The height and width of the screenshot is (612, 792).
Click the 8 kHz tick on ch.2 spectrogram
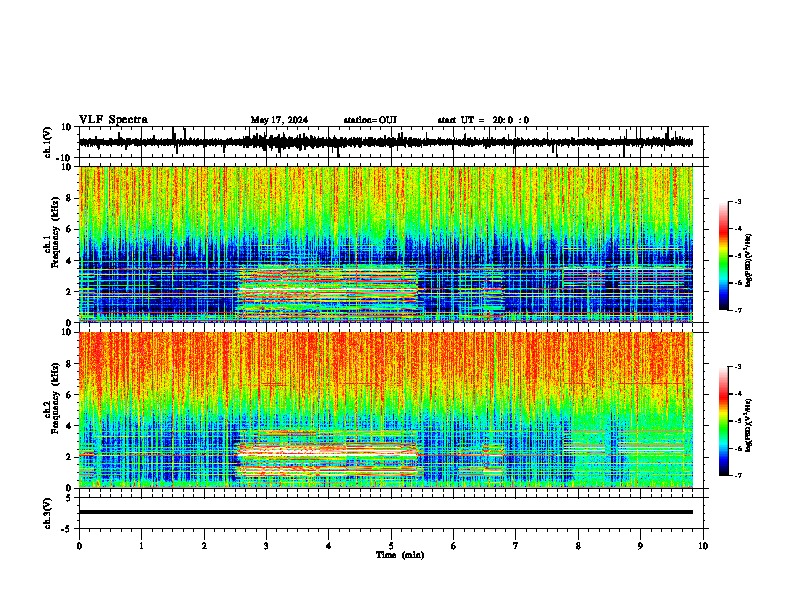[69, 364]
